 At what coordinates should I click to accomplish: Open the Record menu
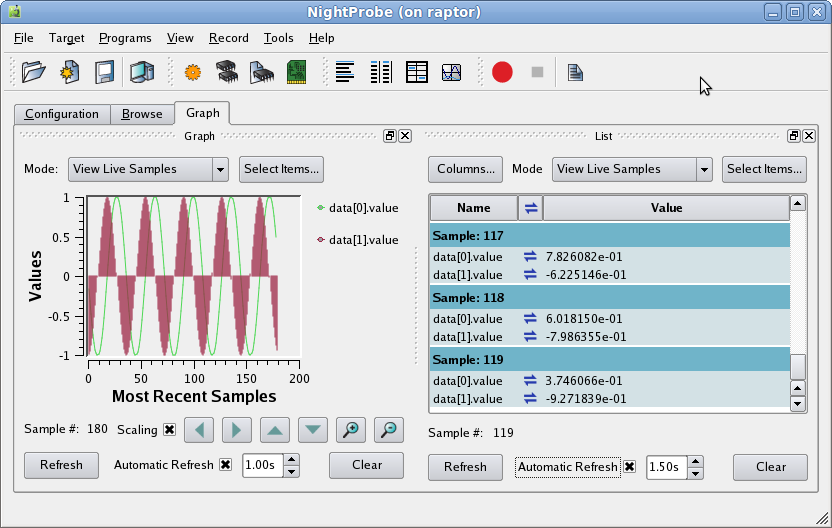[x=228, y=38]
